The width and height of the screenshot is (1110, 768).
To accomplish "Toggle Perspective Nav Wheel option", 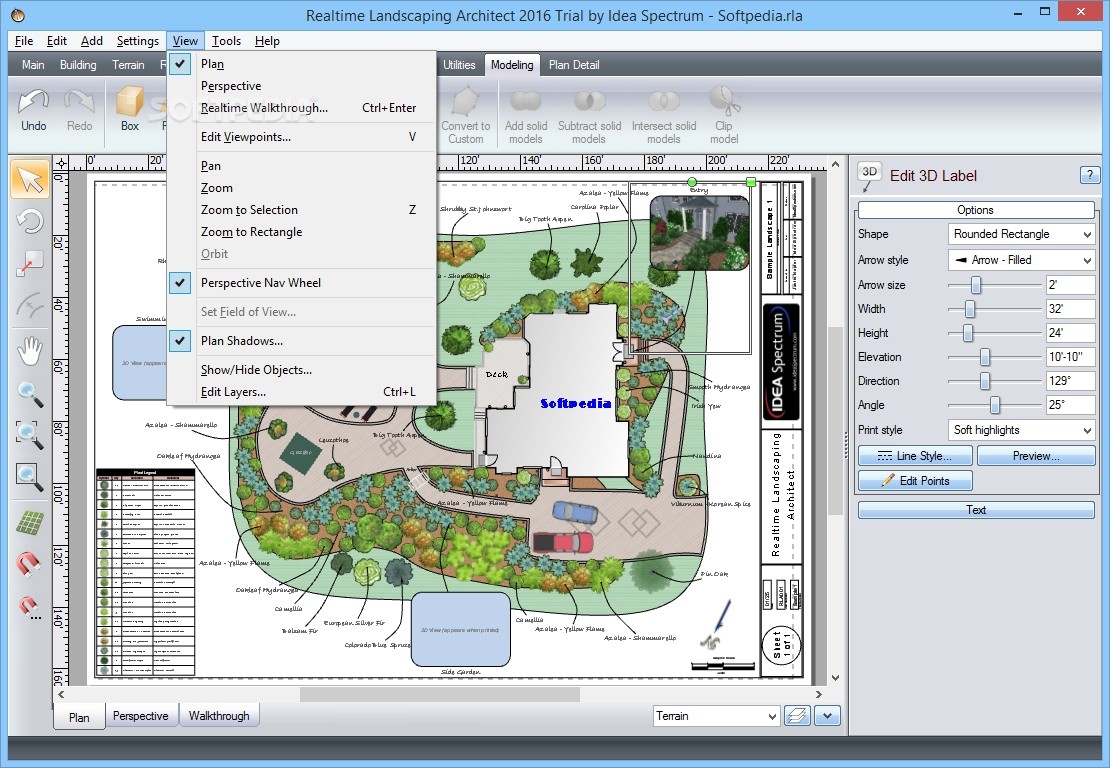I will coord(302,282).
